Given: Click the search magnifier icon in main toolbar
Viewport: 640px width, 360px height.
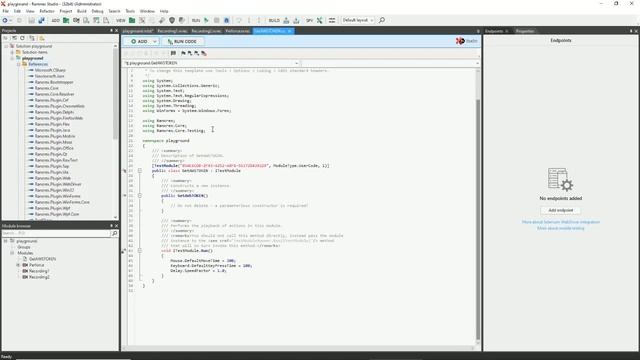Looking at the screenshot, I should pos(382,20).
